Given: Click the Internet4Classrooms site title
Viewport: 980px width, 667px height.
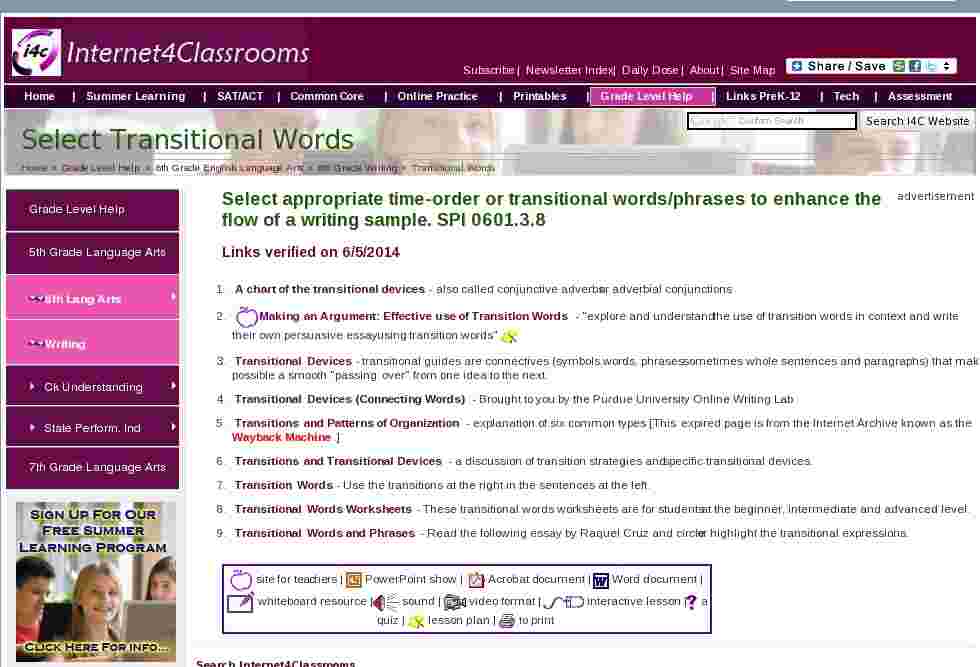Looking at the screenshot, I should 188,53.
